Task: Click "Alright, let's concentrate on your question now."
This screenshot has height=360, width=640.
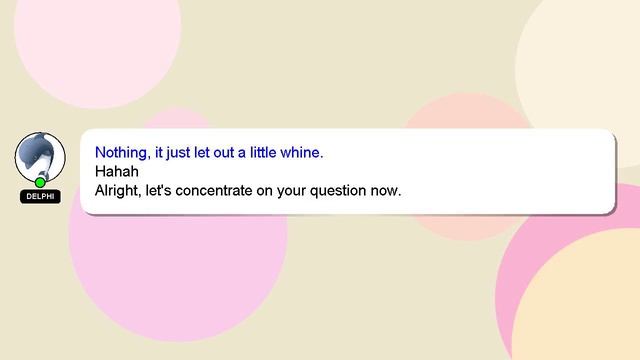Action: click(x=248, y=191)
